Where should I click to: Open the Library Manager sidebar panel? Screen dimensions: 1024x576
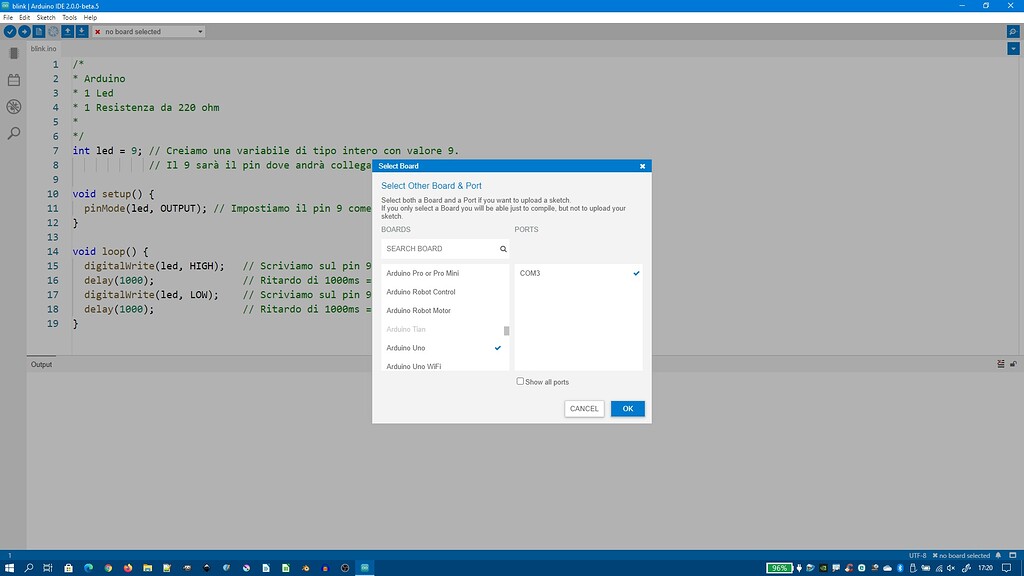click(13, 81)
